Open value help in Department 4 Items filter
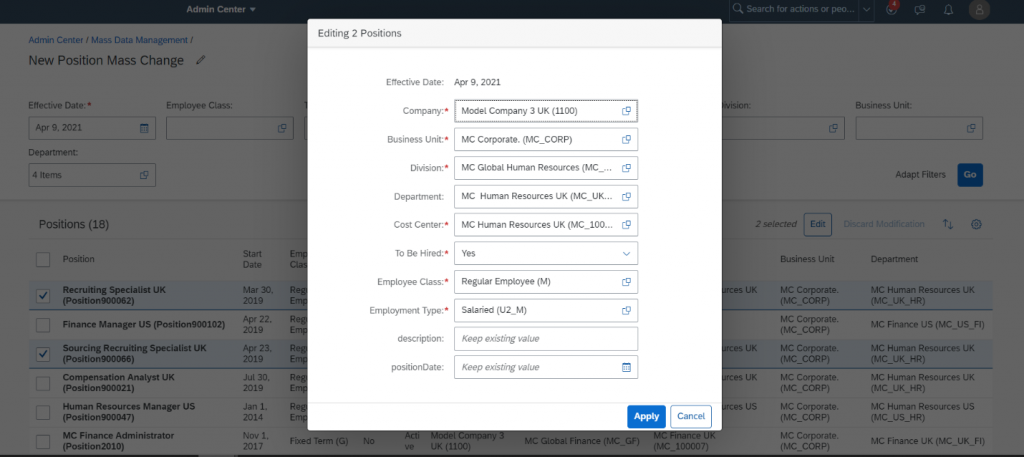The width and height of the screenshot is (1024, 457). coord(144,175)
